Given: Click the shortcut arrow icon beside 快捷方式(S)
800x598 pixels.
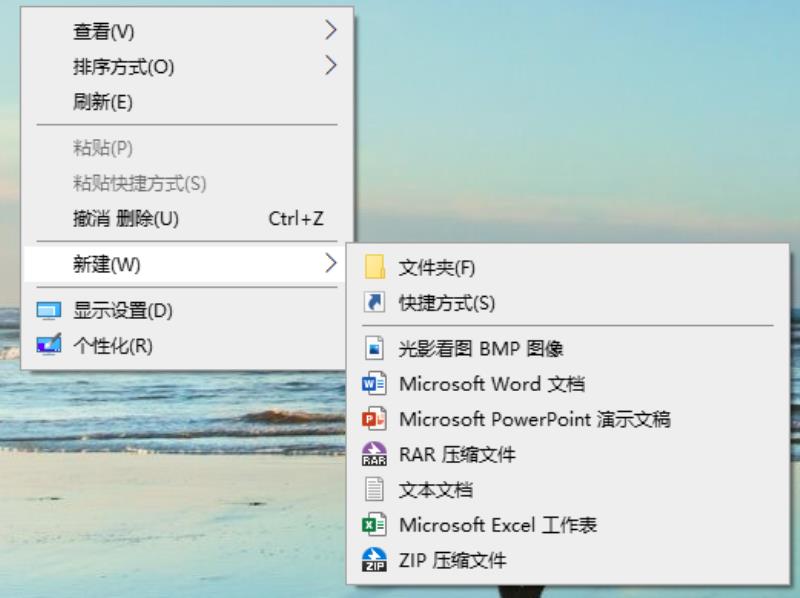Looking at the screenshot, I should point(374,302).
